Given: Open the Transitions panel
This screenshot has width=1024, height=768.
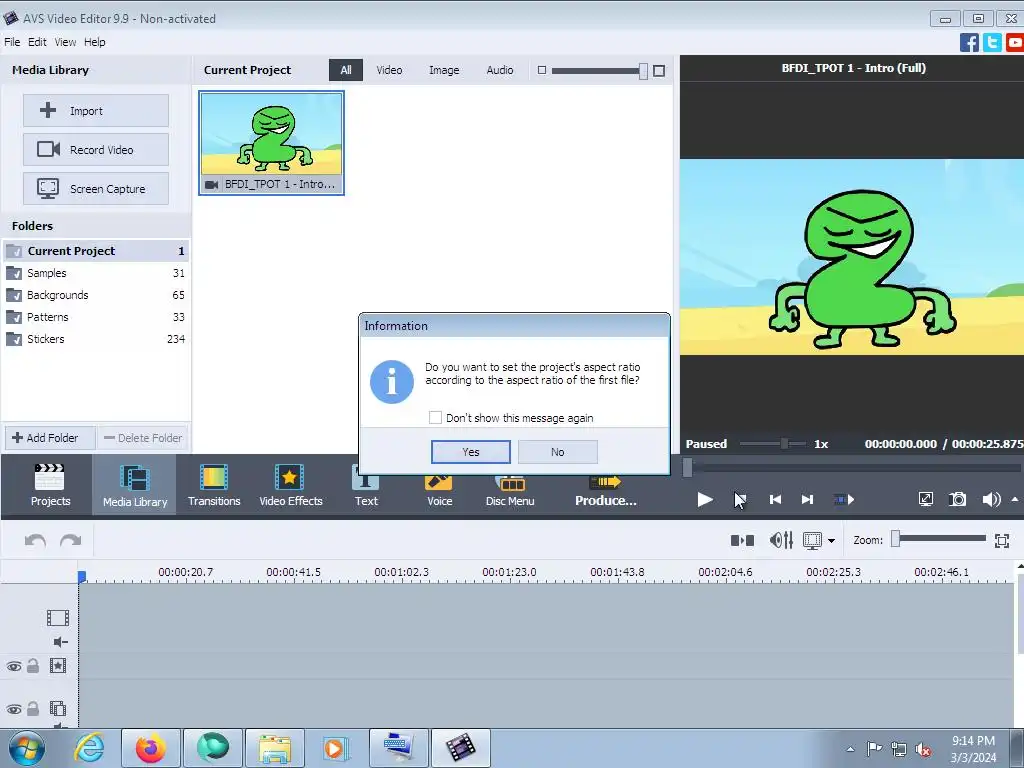Looking at the screenshot, I should tap(214, 485).
